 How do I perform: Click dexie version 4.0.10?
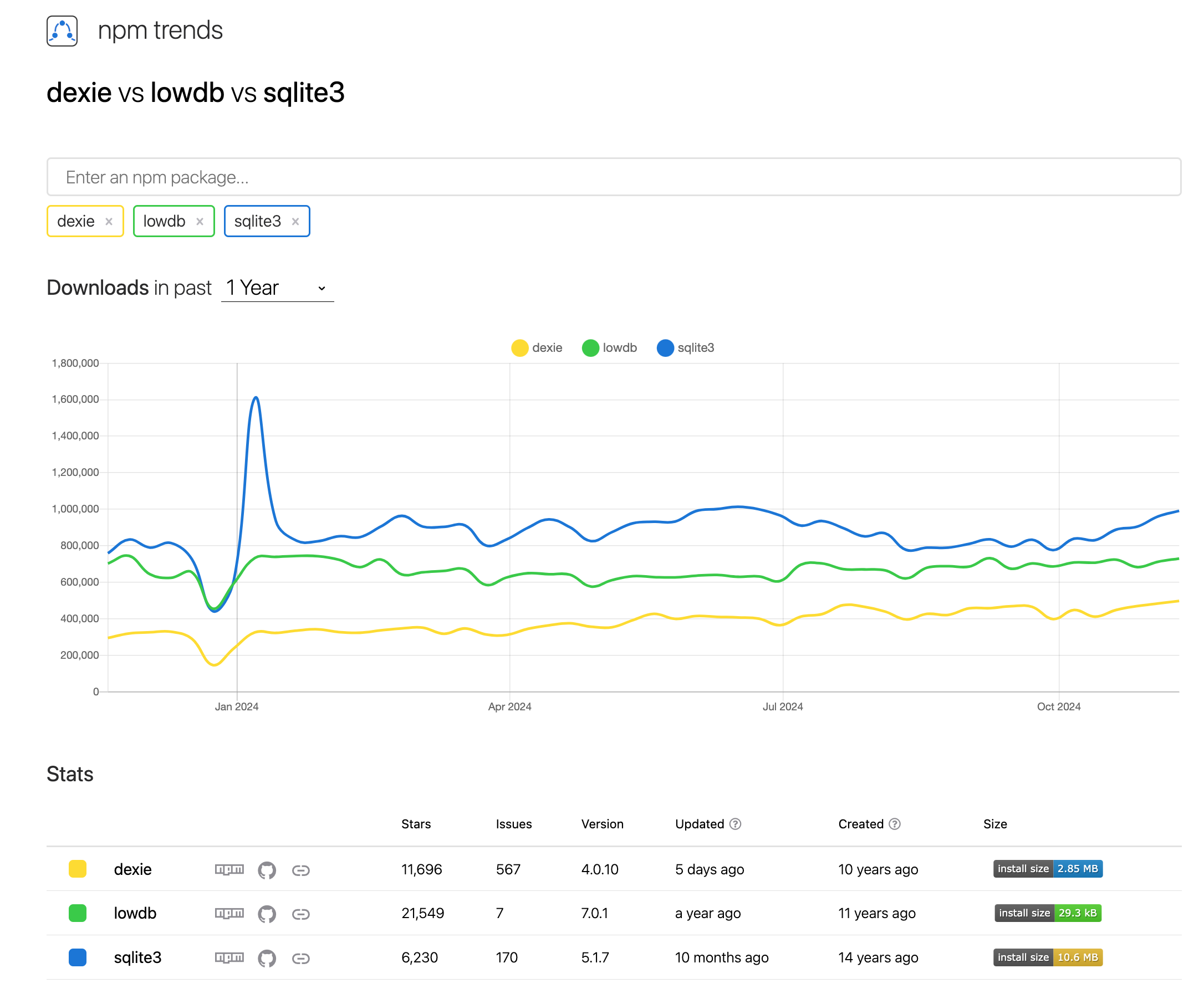click(x=600, y=869)
